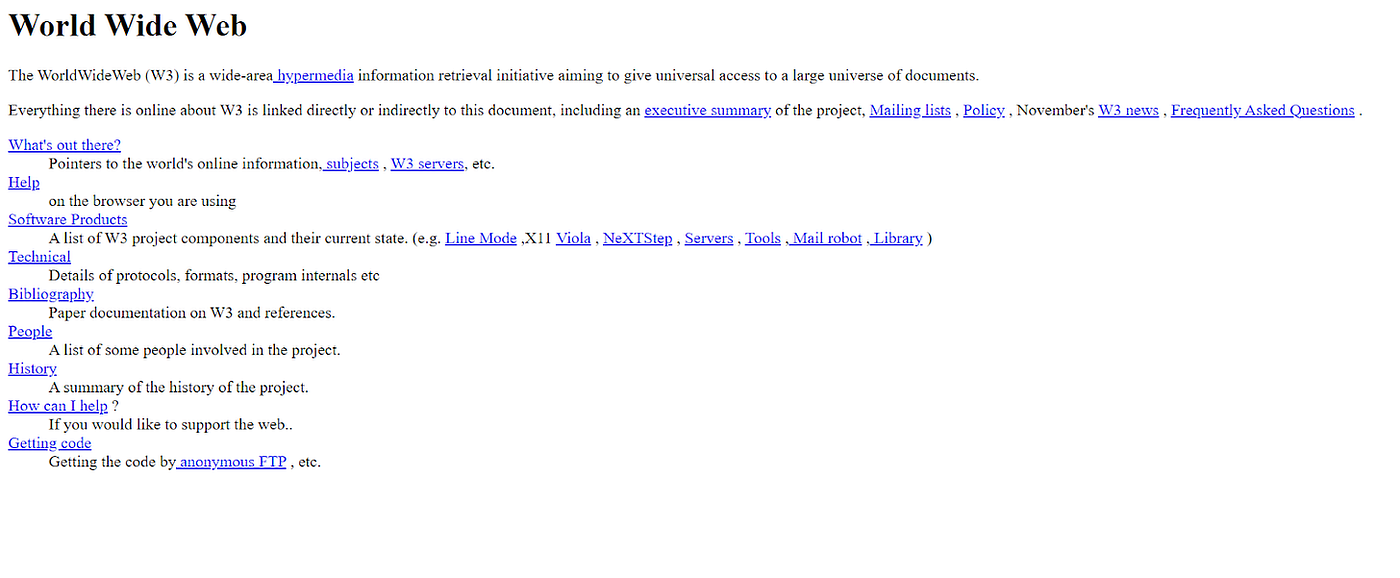Open the How can I help link

coord(58,406)
